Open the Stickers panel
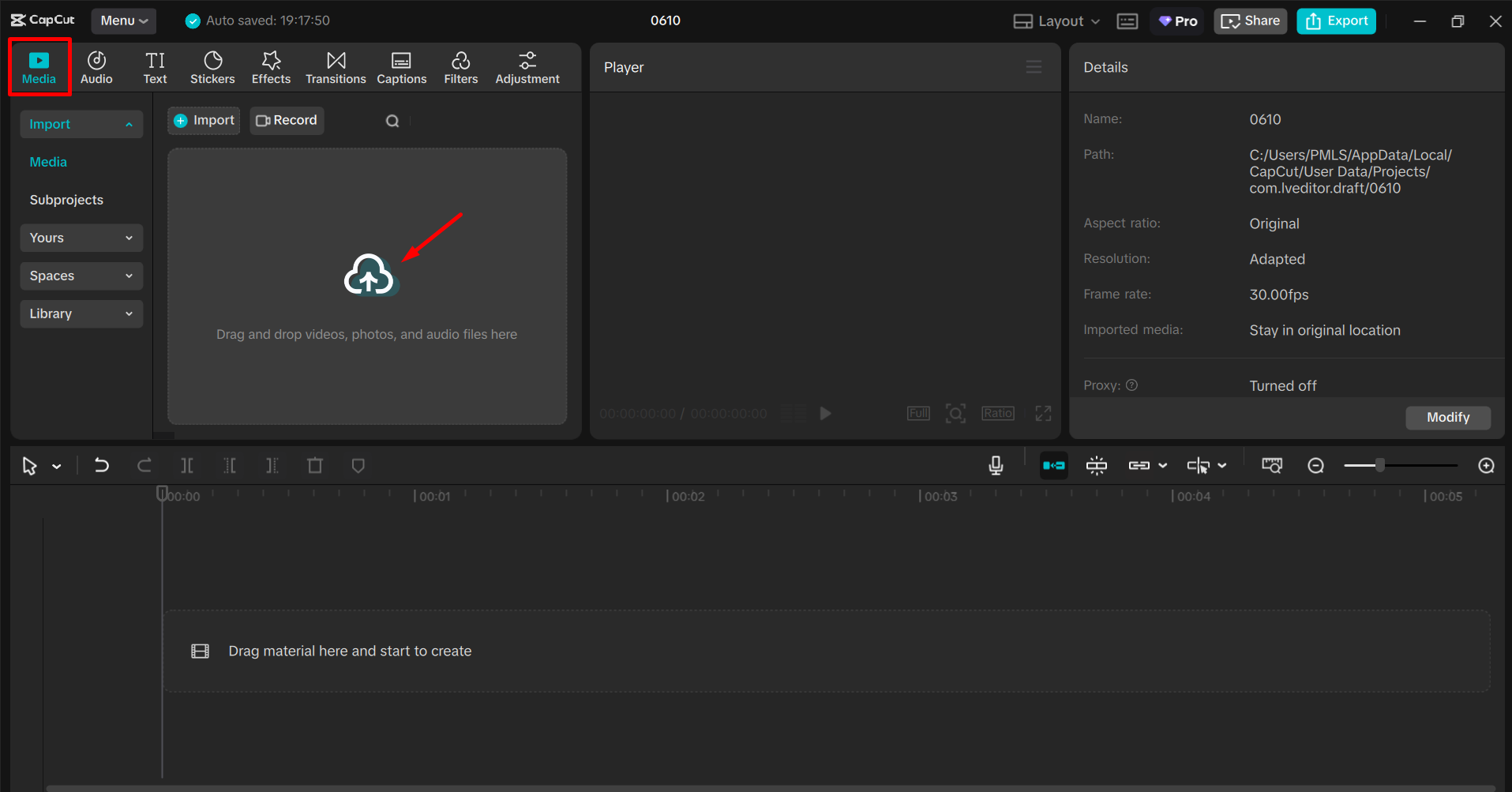This screenshot has height=792, width=1512. tap(212, 66)
